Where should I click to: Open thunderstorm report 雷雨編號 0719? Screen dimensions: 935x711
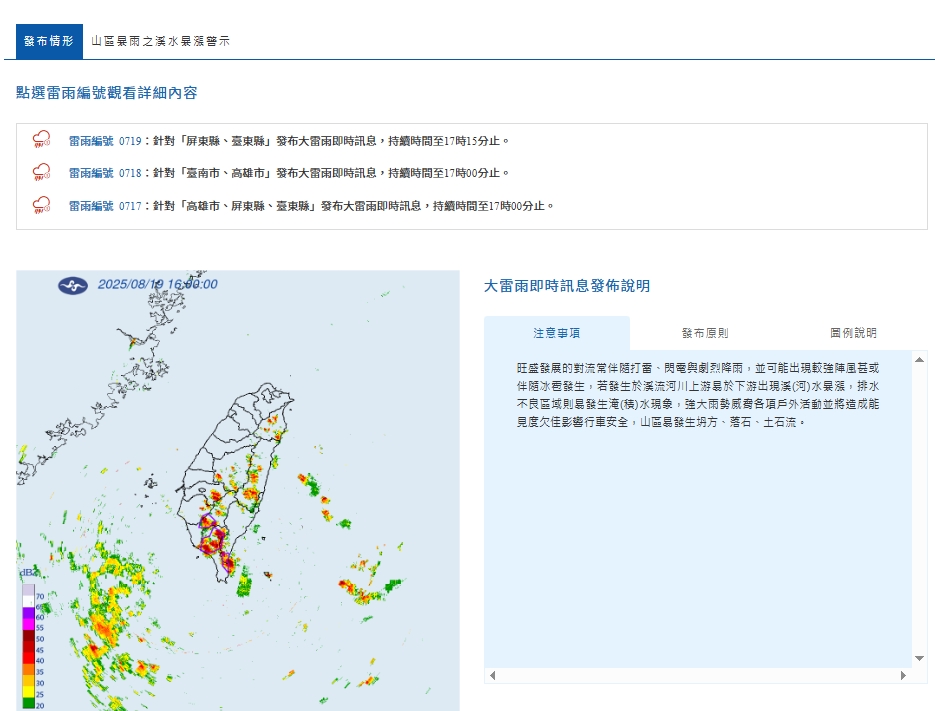(105, 141)
